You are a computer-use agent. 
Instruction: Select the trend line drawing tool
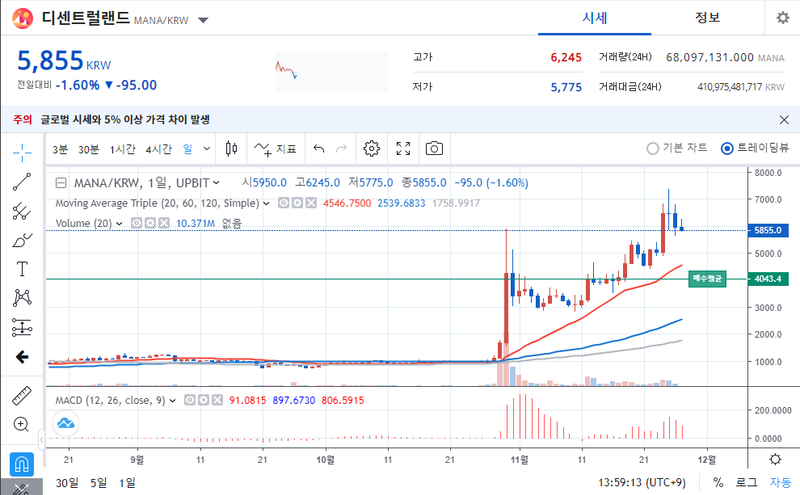tap(22, 182)
